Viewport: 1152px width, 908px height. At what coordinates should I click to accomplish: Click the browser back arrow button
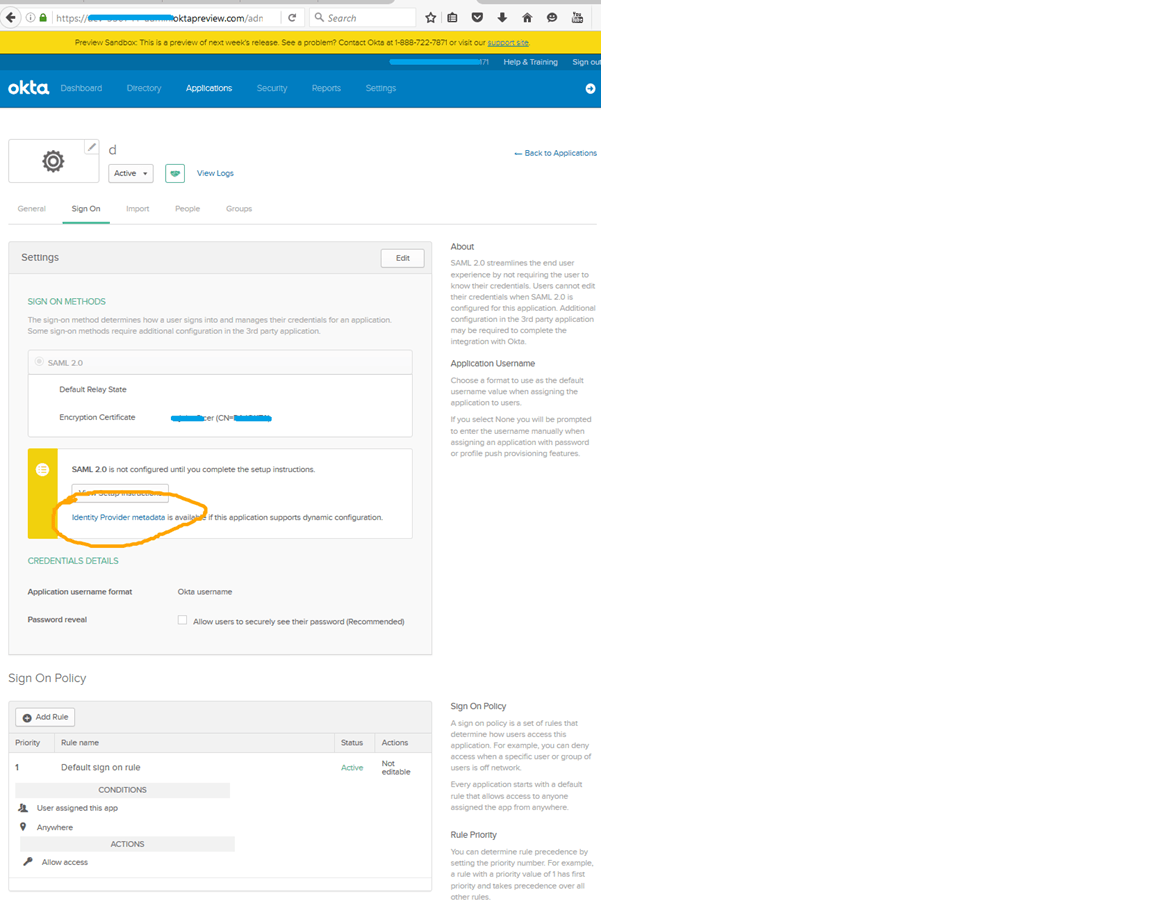coord(10,18)
